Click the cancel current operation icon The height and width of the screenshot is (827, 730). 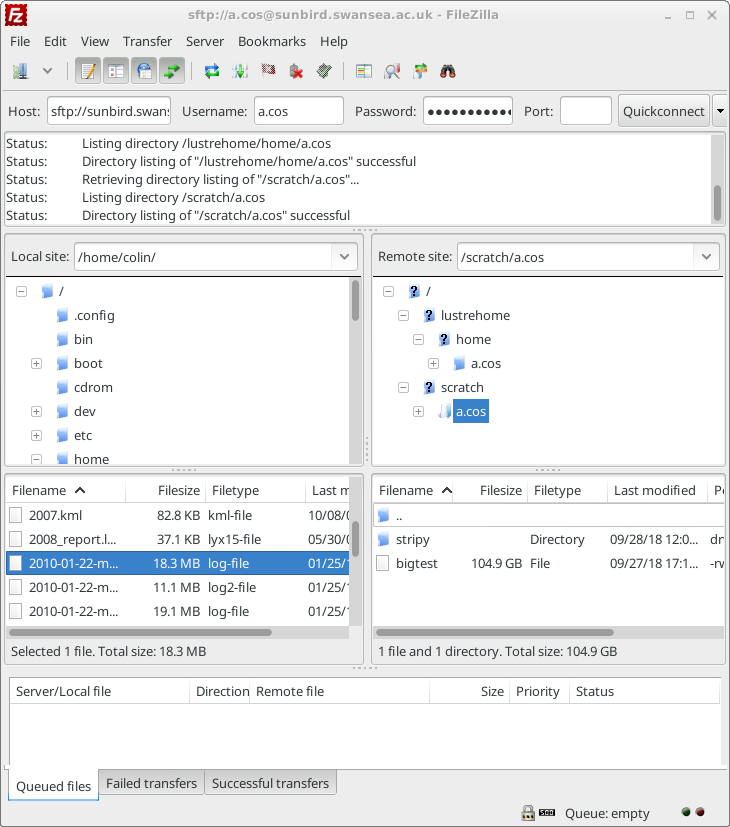pos(268,71)
